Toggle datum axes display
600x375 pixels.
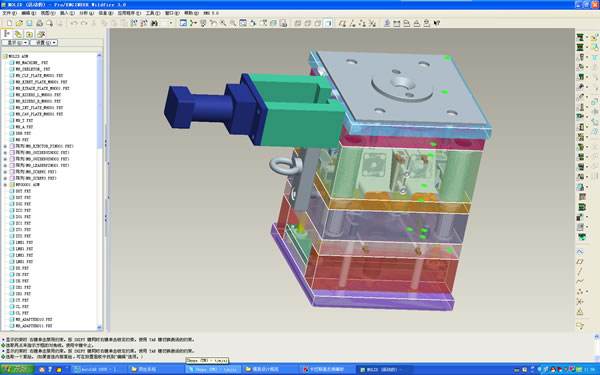click(352, 23)
